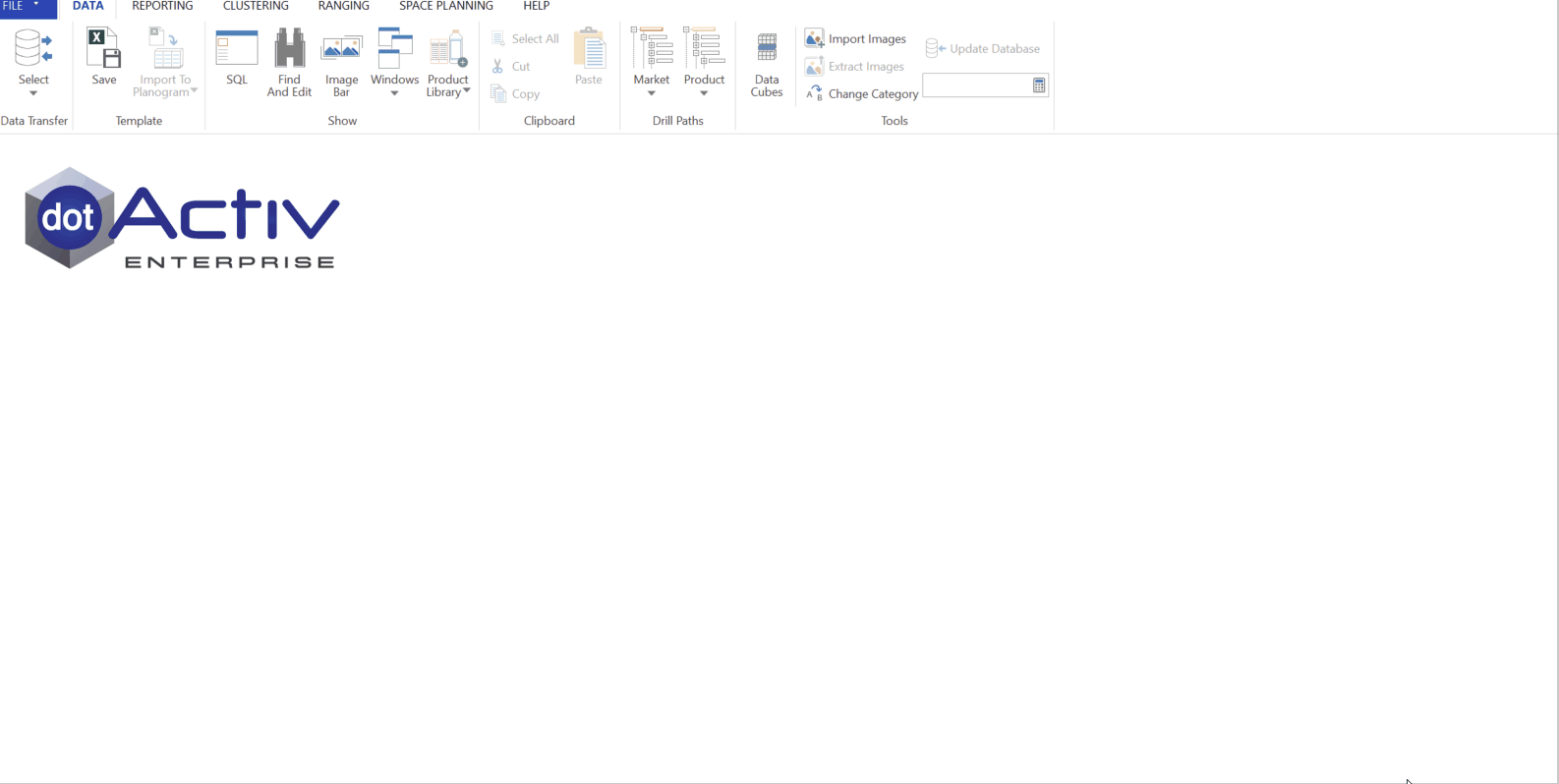Click the Find And Edit binoculars icon
The height and width of the screenshot is (784, 1559).
[289, 48]
